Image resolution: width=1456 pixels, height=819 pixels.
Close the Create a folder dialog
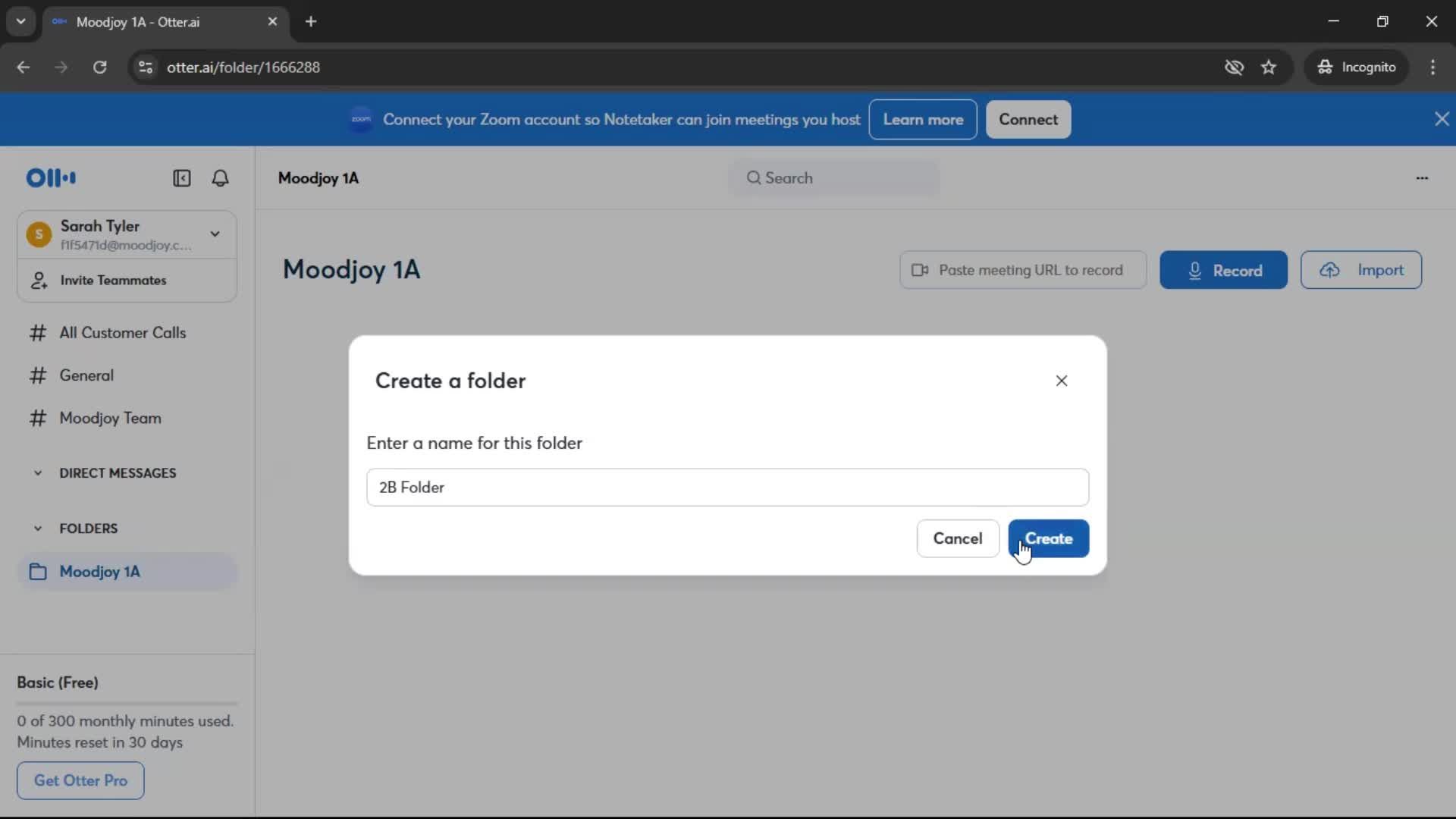pos(1062,381)
